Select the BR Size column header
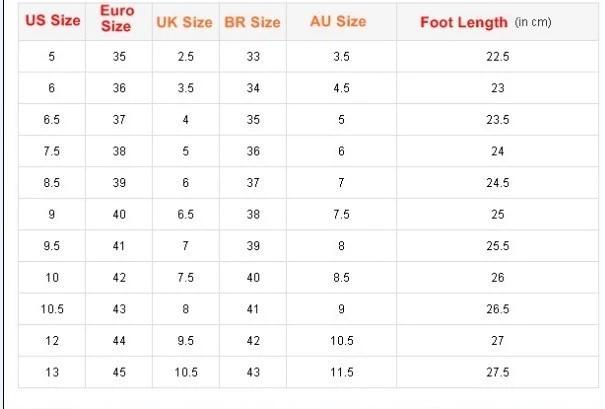The height and width of the screenshot is (409, 605). click(252, 21)
